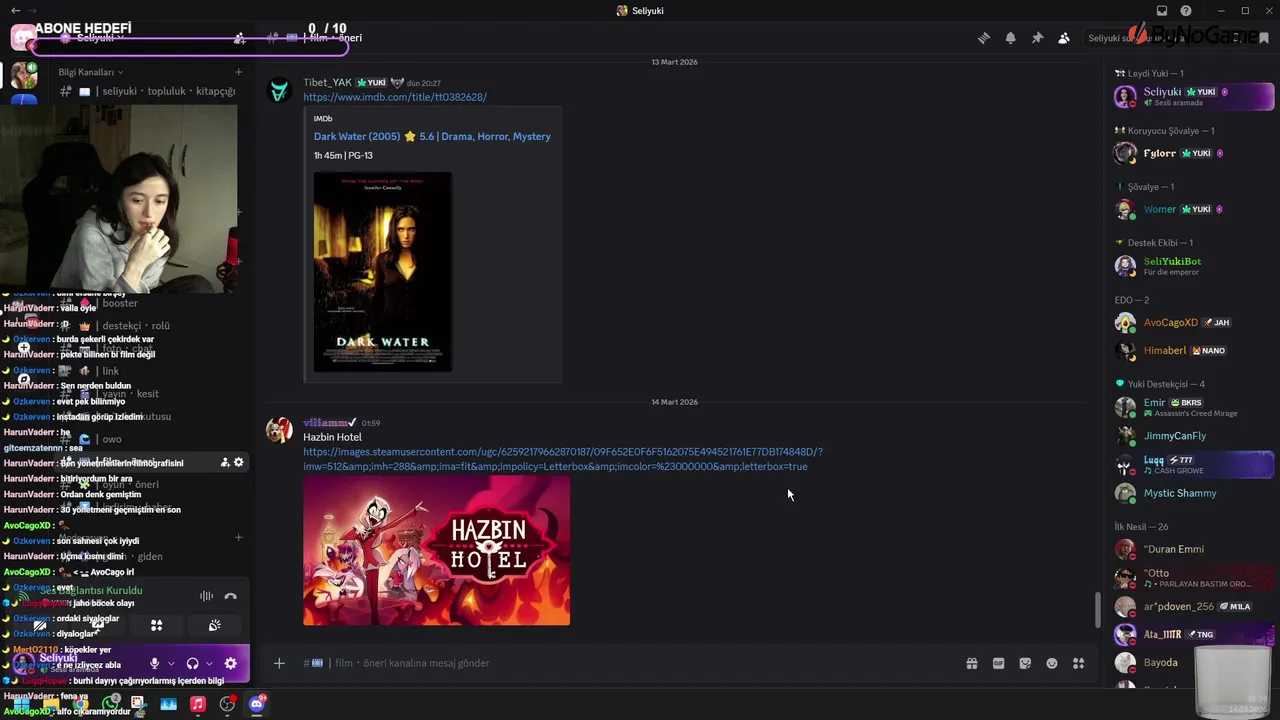Open the headphone output options arrow
This screenshot has height=720, width=1280.
209,663
